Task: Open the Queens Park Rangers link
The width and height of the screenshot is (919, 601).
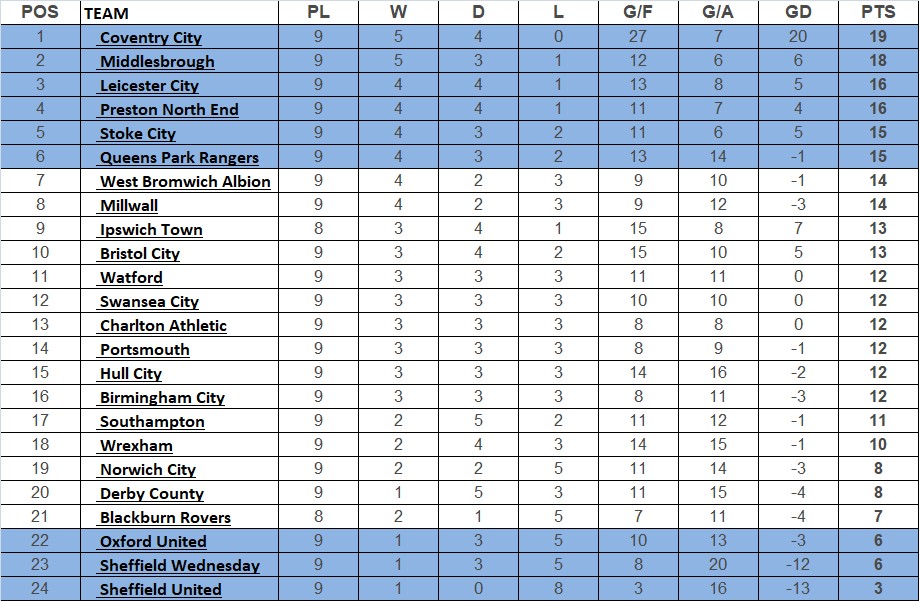Action: coord(179,158)
